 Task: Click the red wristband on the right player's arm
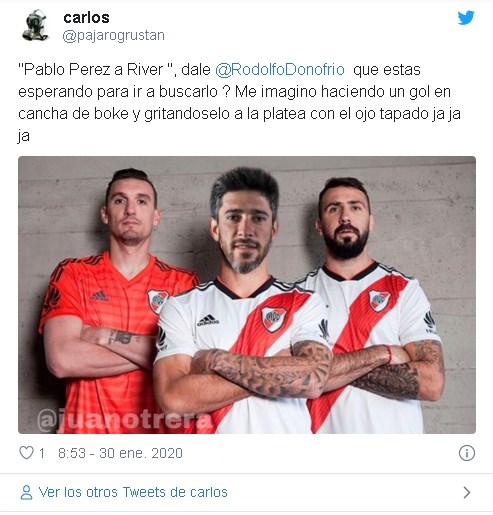click(x=389, y=354)
